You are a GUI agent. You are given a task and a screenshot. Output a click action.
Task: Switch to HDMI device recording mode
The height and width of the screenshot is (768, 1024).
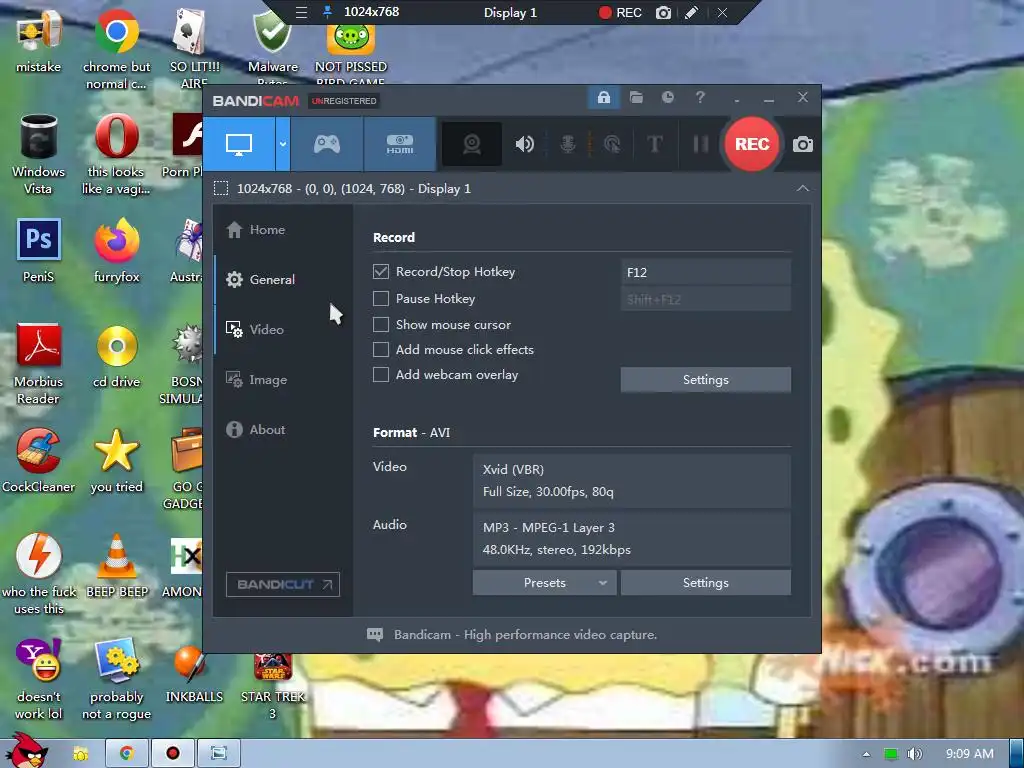(x=400, y=144)
